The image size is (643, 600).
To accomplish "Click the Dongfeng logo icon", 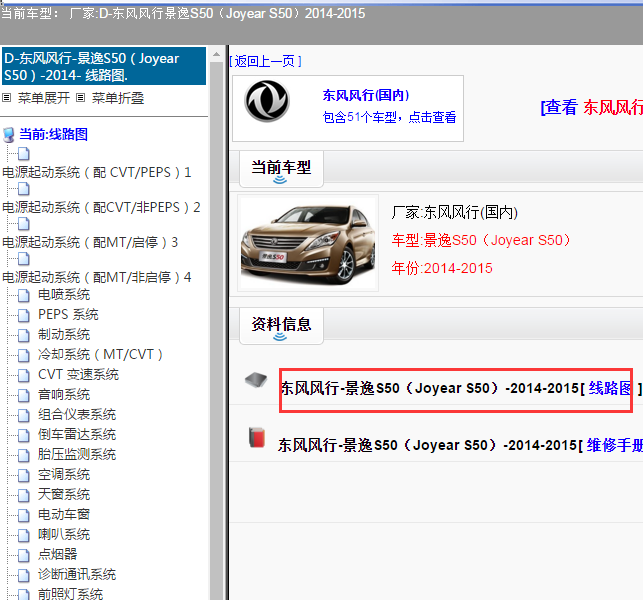I will click(x=267, y=101).
